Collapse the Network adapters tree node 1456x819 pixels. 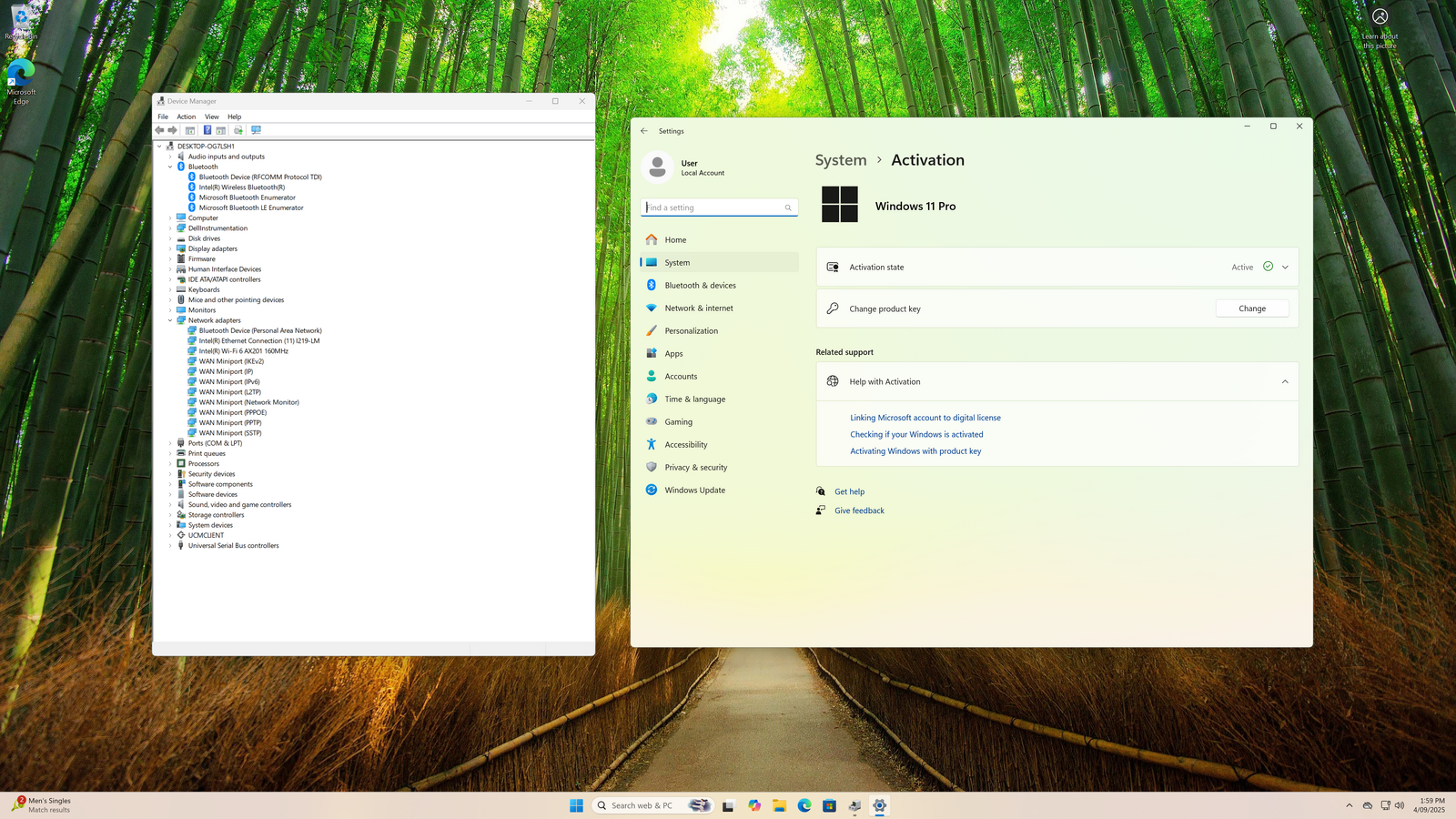click(x=170, y=320)
